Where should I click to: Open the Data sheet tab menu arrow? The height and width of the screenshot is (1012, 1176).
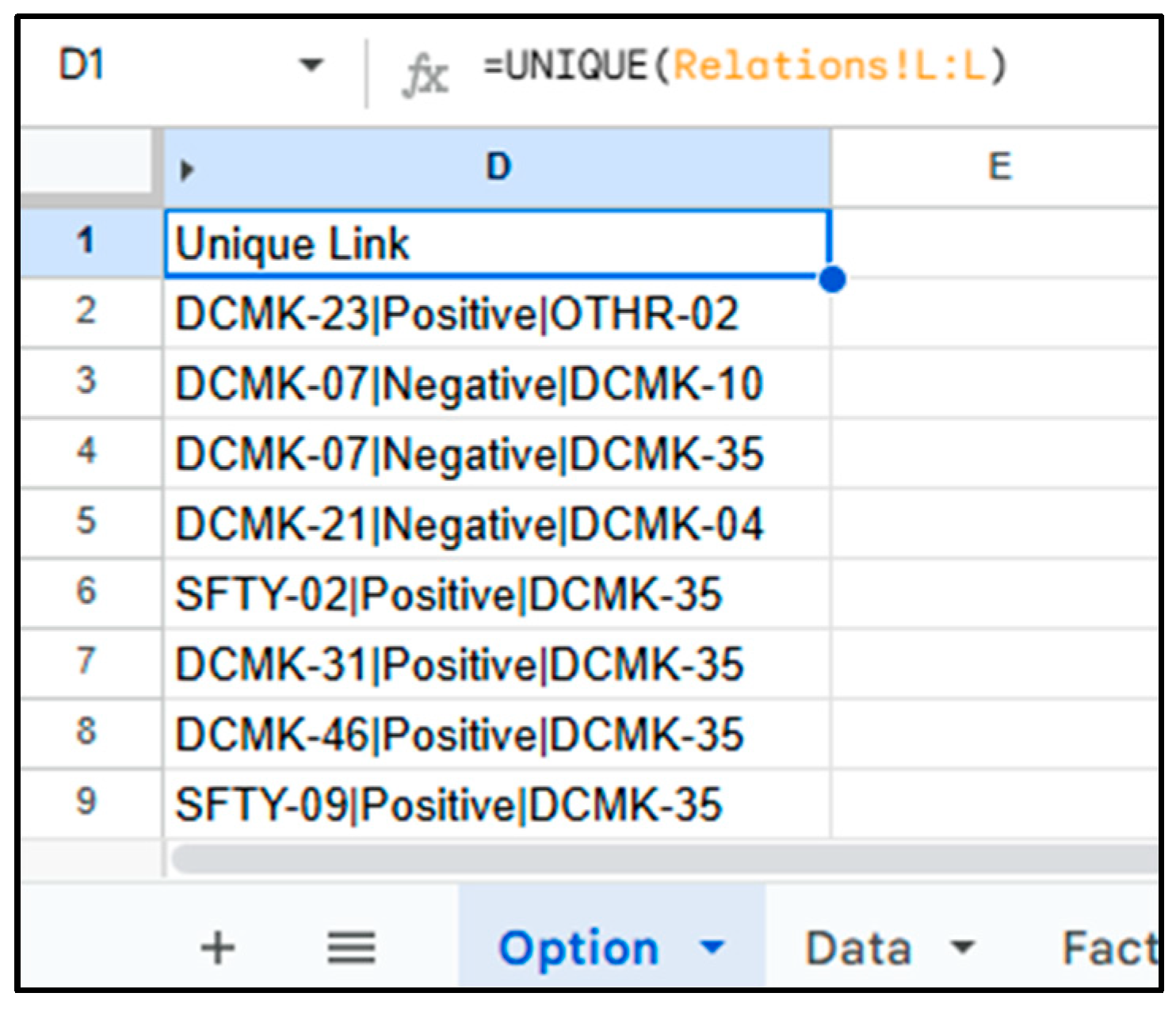(962, 946)
